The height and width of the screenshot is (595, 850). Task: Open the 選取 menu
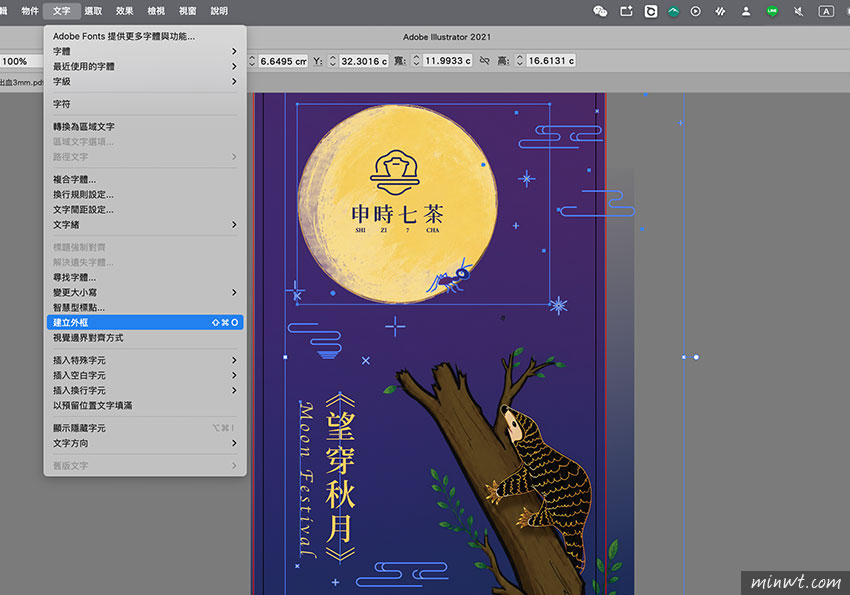click(93, 11)
